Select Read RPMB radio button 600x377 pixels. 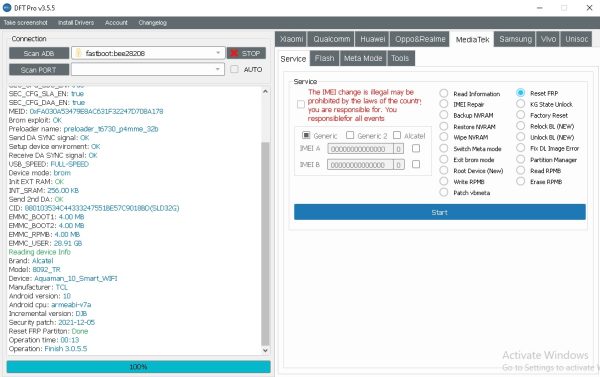520,170
